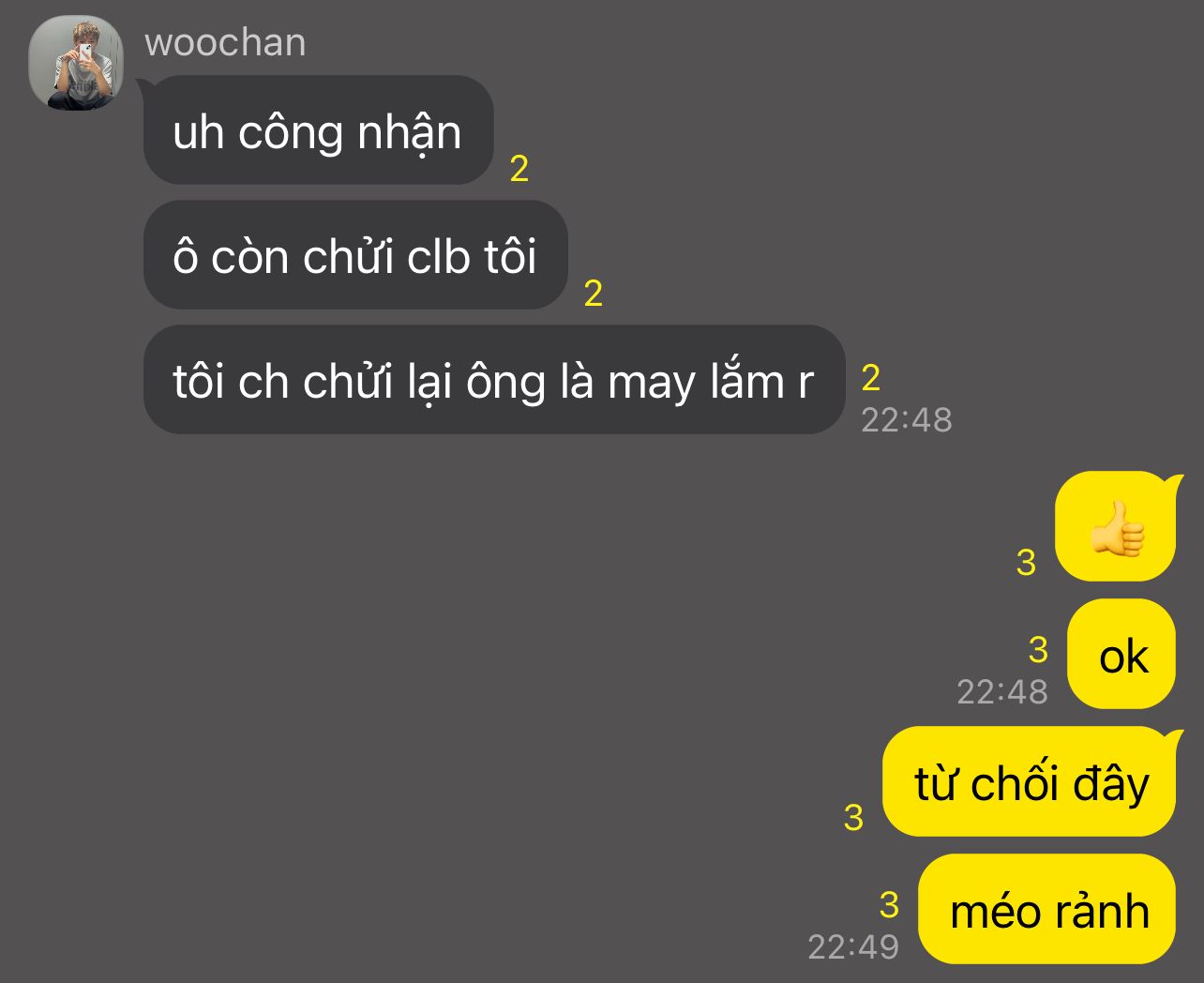Tap unread count 2 above 22:48 timestamp on left
Viewport: 1204px width, 983px height.
click(871, 377)
